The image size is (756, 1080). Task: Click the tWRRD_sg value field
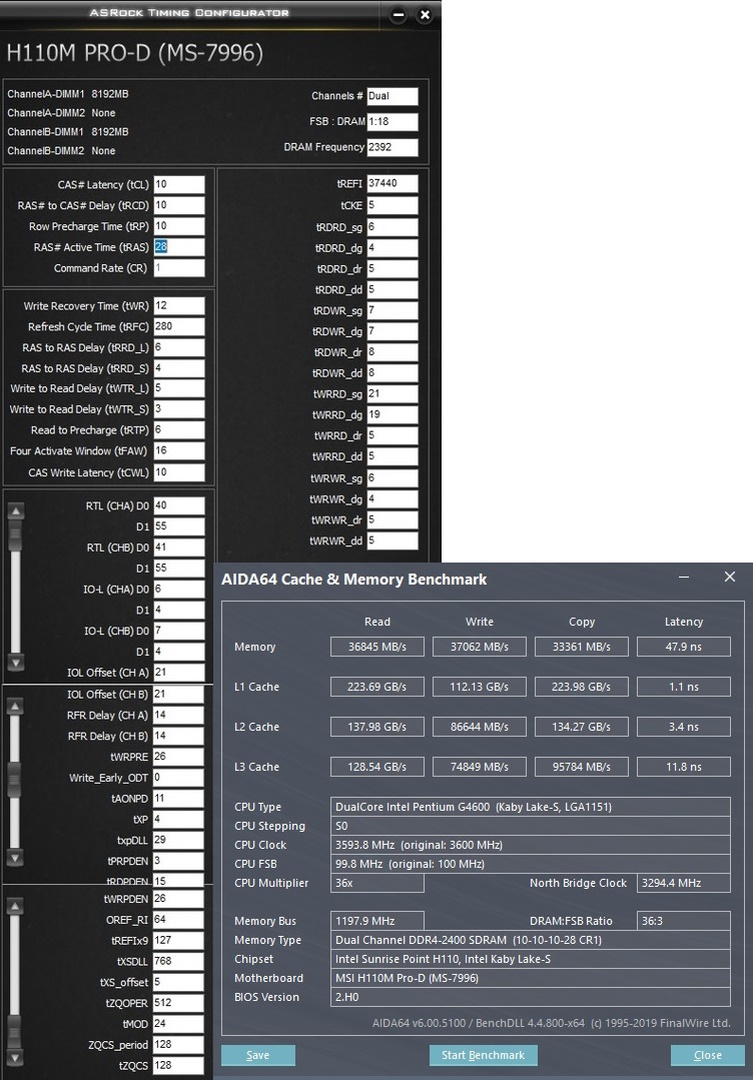(392, 394)
